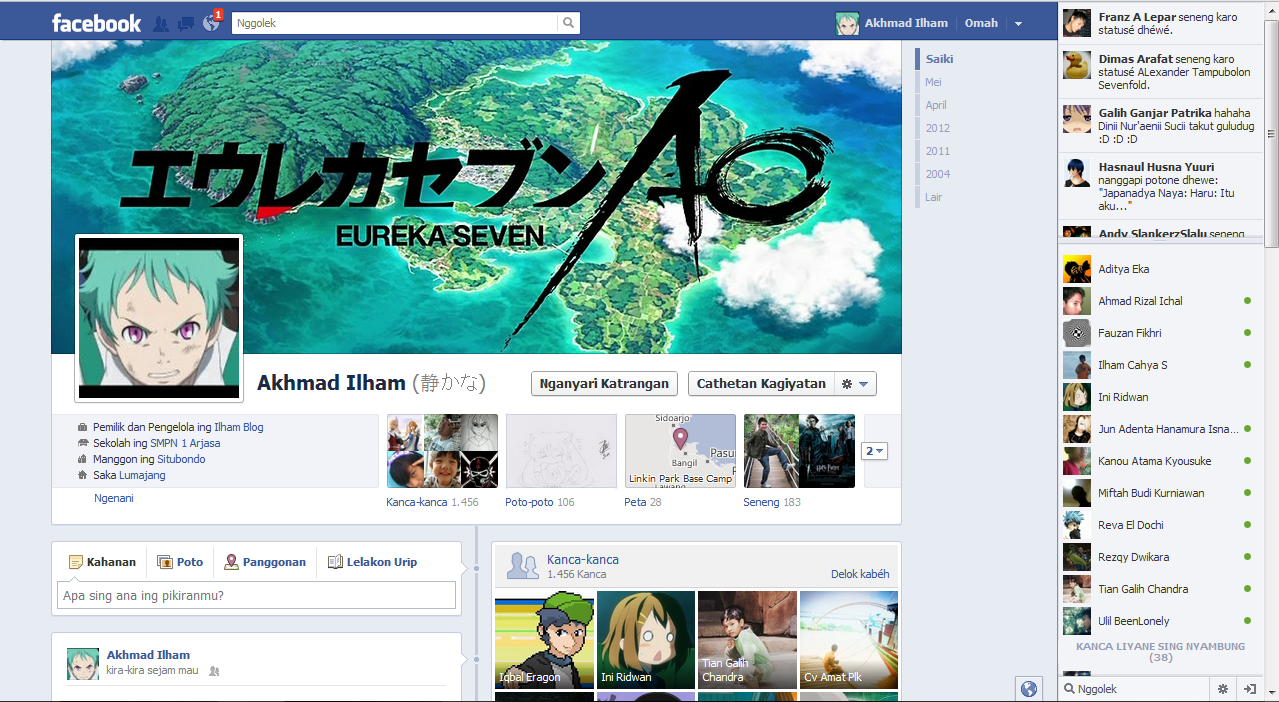Click the Nggolek search field at top
Image resolution: width=1279 pixels, height=702 pixels.
395,23
